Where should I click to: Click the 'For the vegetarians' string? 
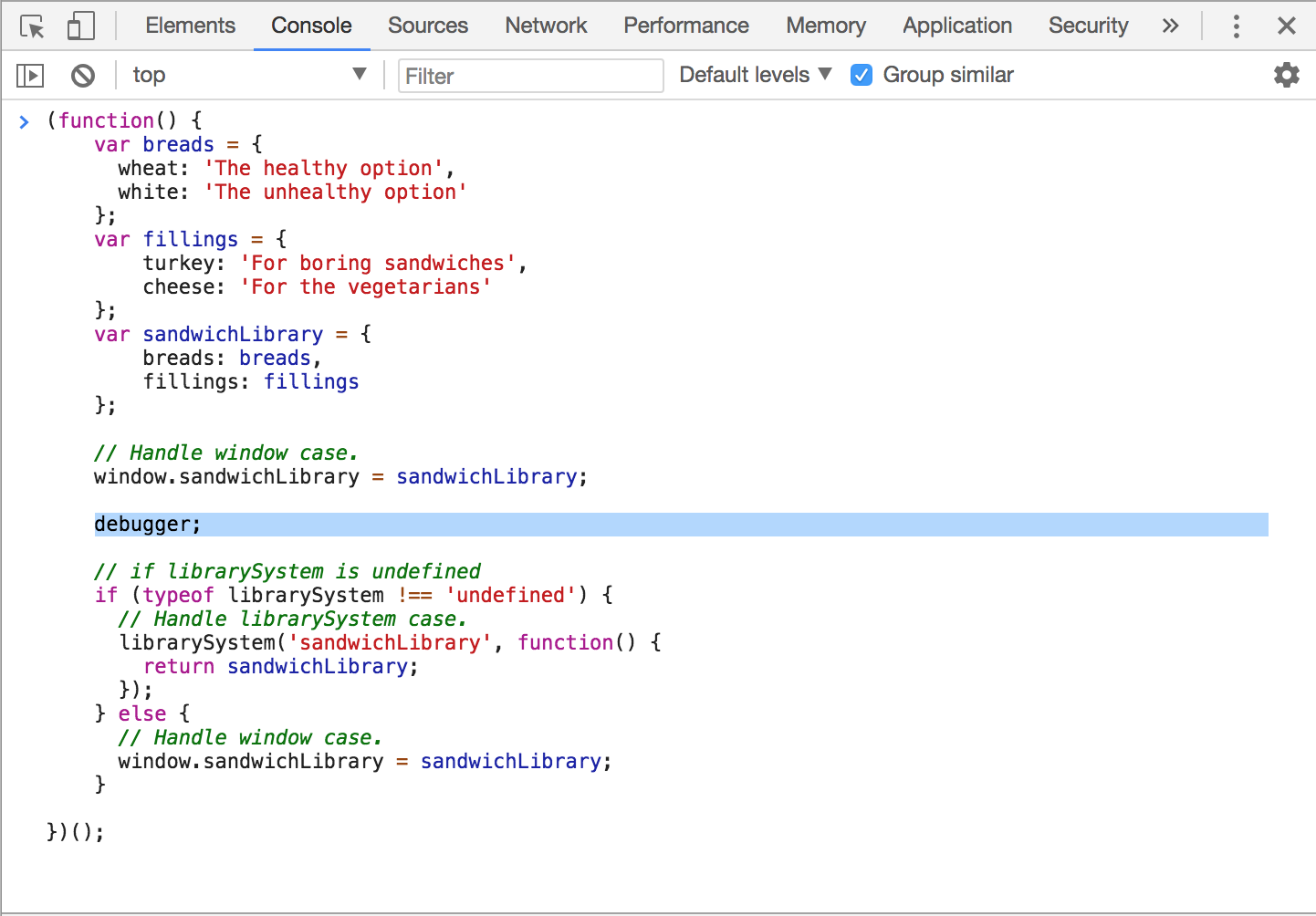(366, 287)
